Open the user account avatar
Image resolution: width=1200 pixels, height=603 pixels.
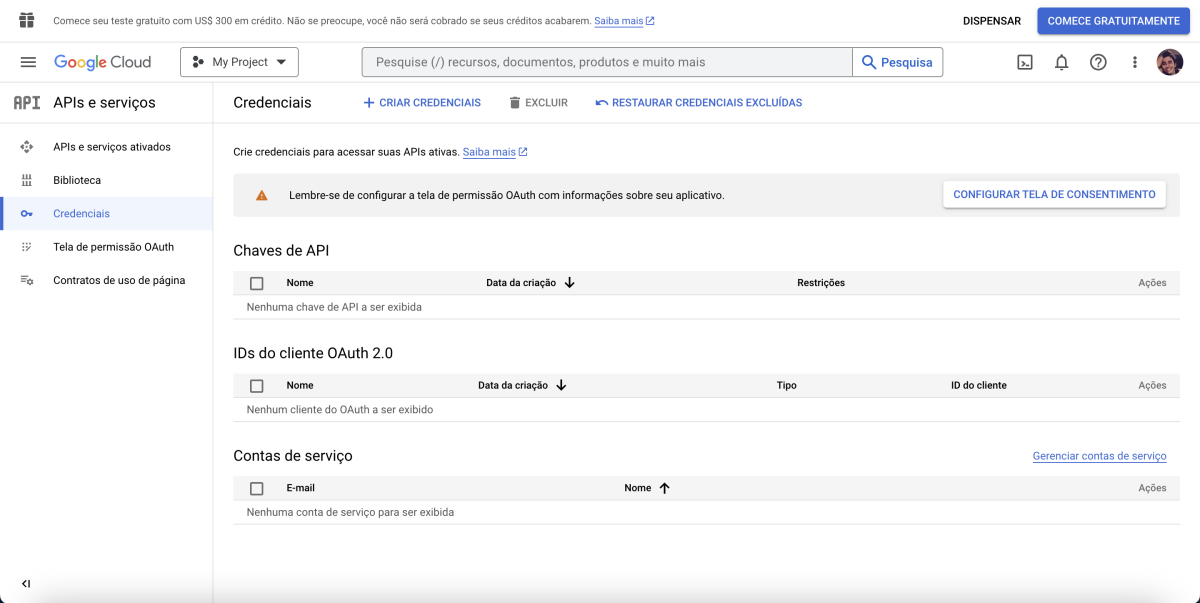(x=1170, y=62)
